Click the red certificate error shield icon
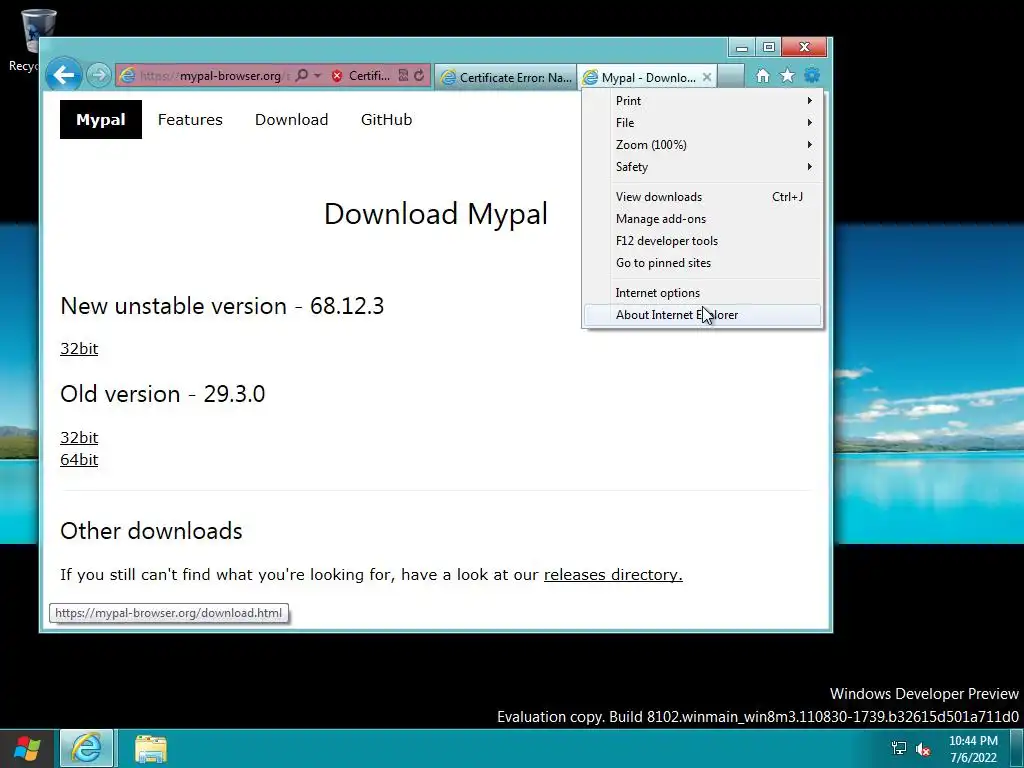 click(x=337, y=76)
